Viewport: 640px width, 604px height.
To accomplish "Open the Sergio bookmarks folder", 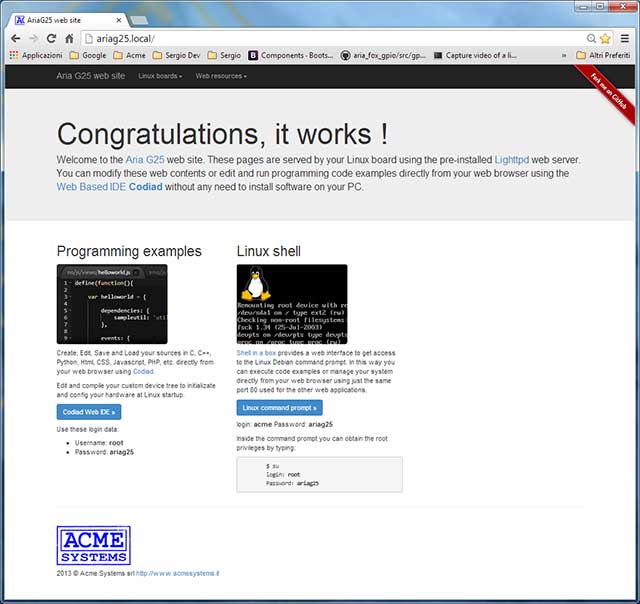I will tap(224, 55).
